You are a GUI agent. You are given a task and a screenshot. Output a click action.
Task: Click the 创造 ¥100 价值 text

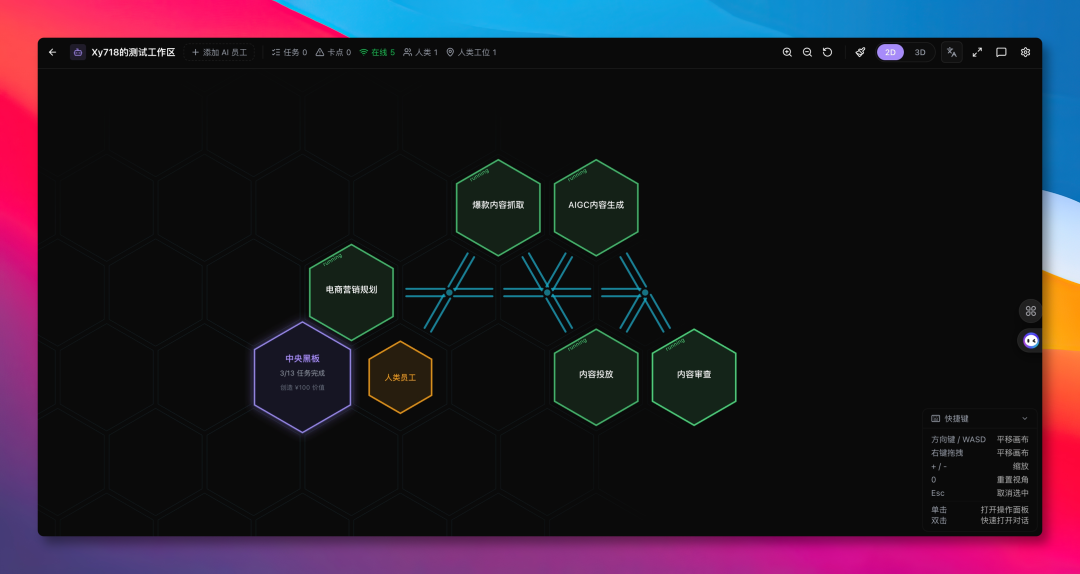302,387
